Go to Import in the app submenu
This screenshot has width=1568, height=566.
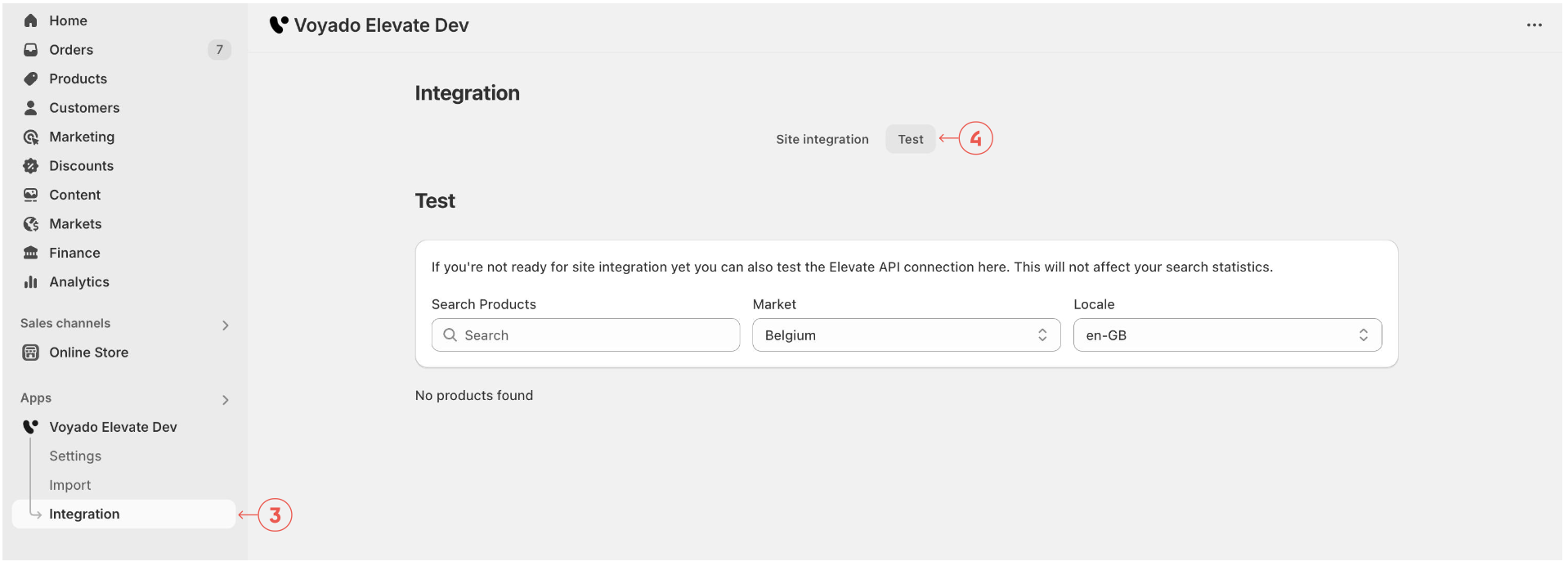pos(70,485)
